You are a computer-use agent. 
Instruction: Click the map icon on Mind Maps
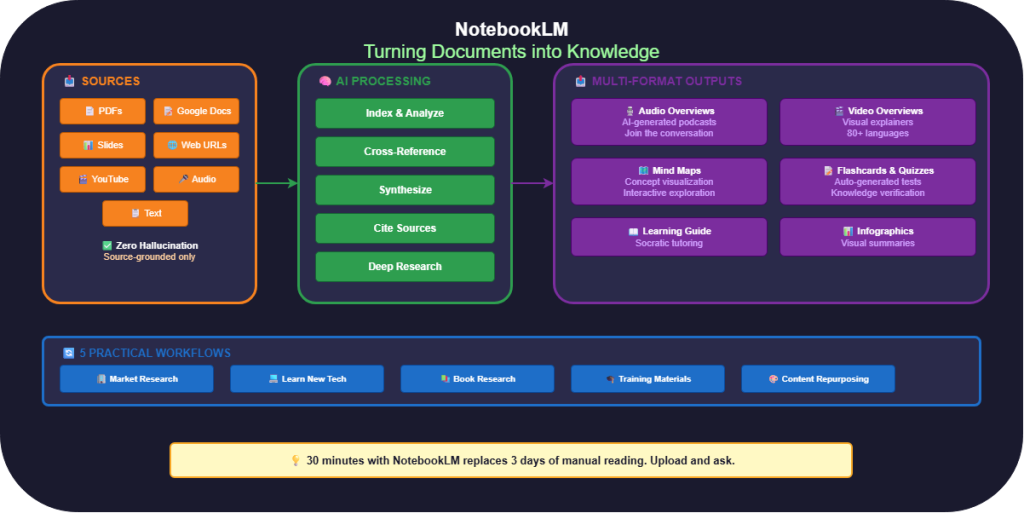(x=644, y=170)
